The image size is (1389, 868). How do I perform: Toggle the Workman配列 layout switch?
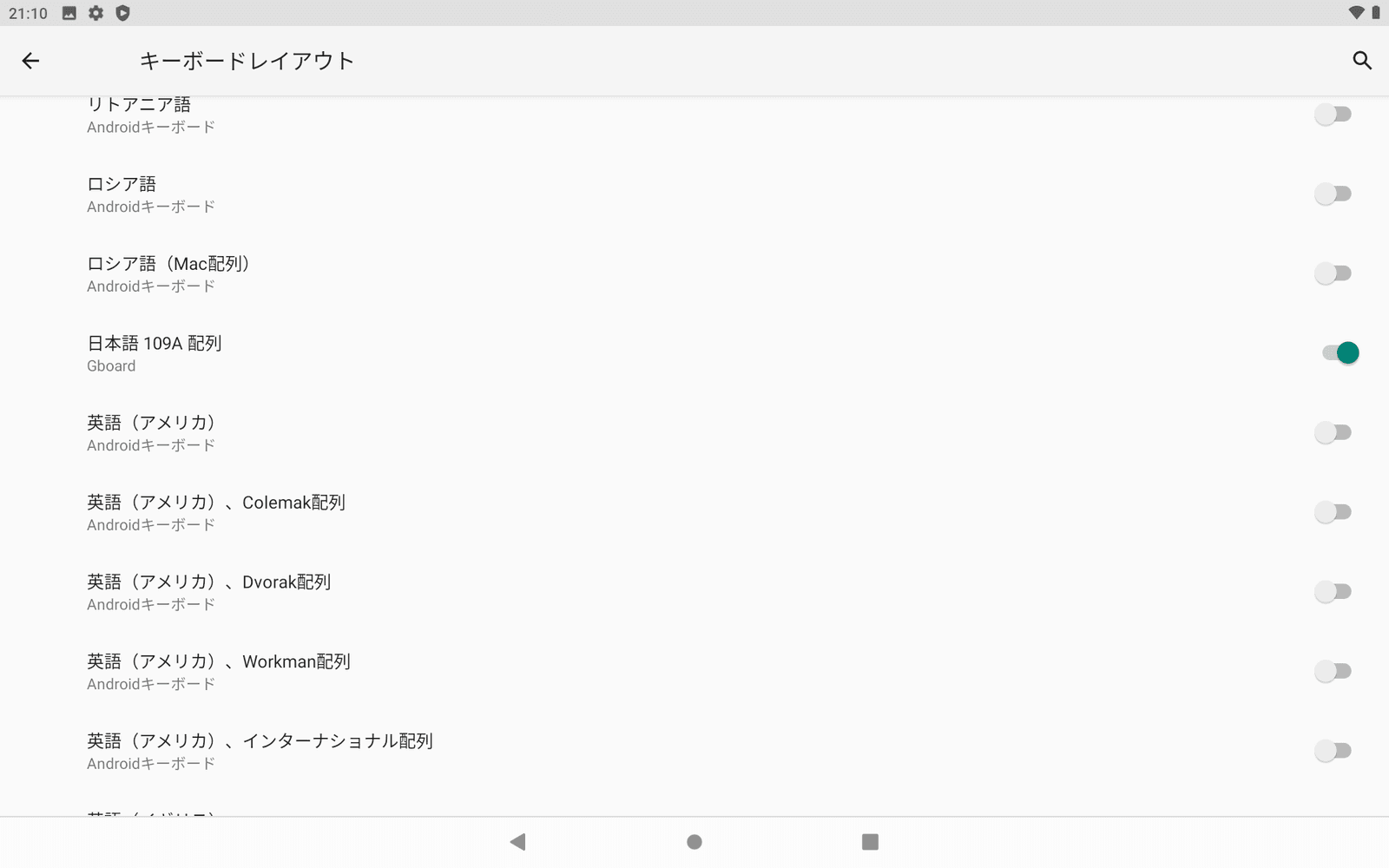point(1333,671)
